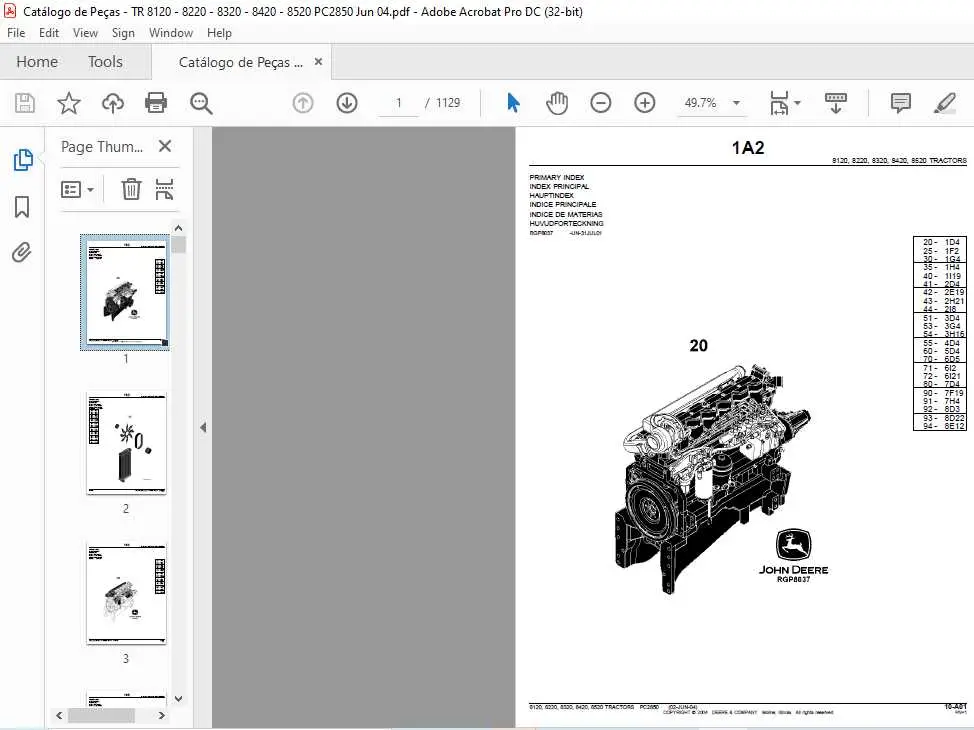974x730 pixels.
Task: Click the thumbnails scroll up arrow
Action: pos(178,228)
